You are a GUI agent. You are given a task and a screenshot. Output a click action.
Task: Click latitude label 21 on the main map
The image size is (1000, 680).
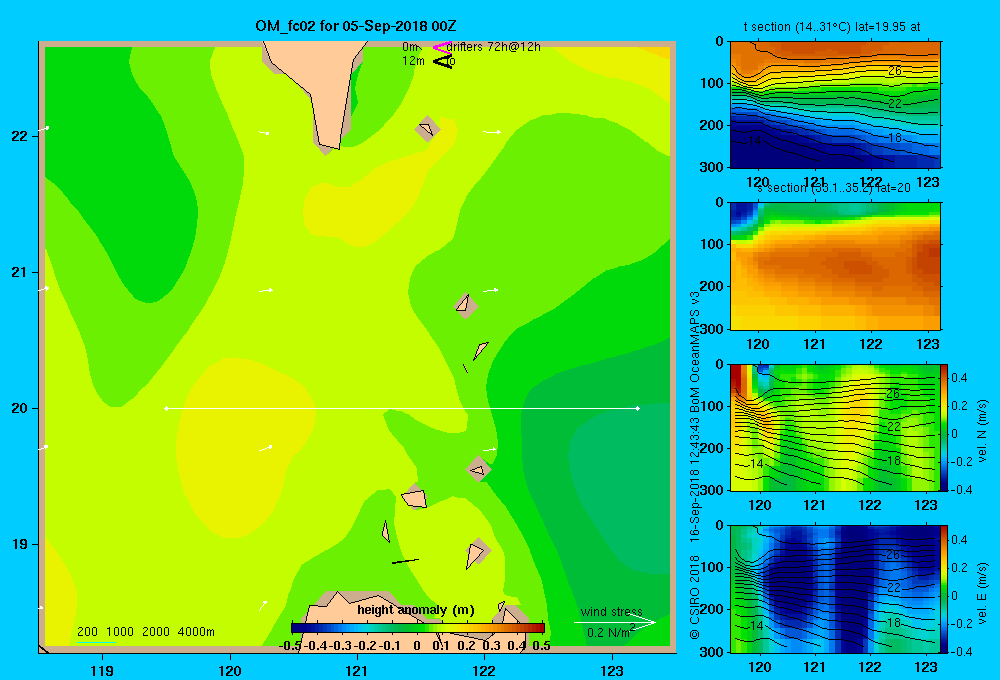20,273
